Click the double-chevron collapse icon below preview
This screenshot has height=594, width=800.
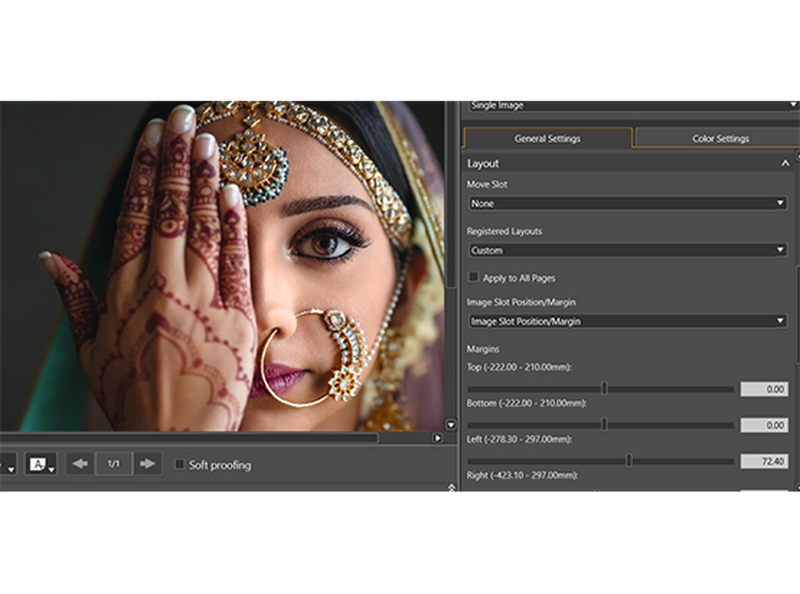(451, 488)
